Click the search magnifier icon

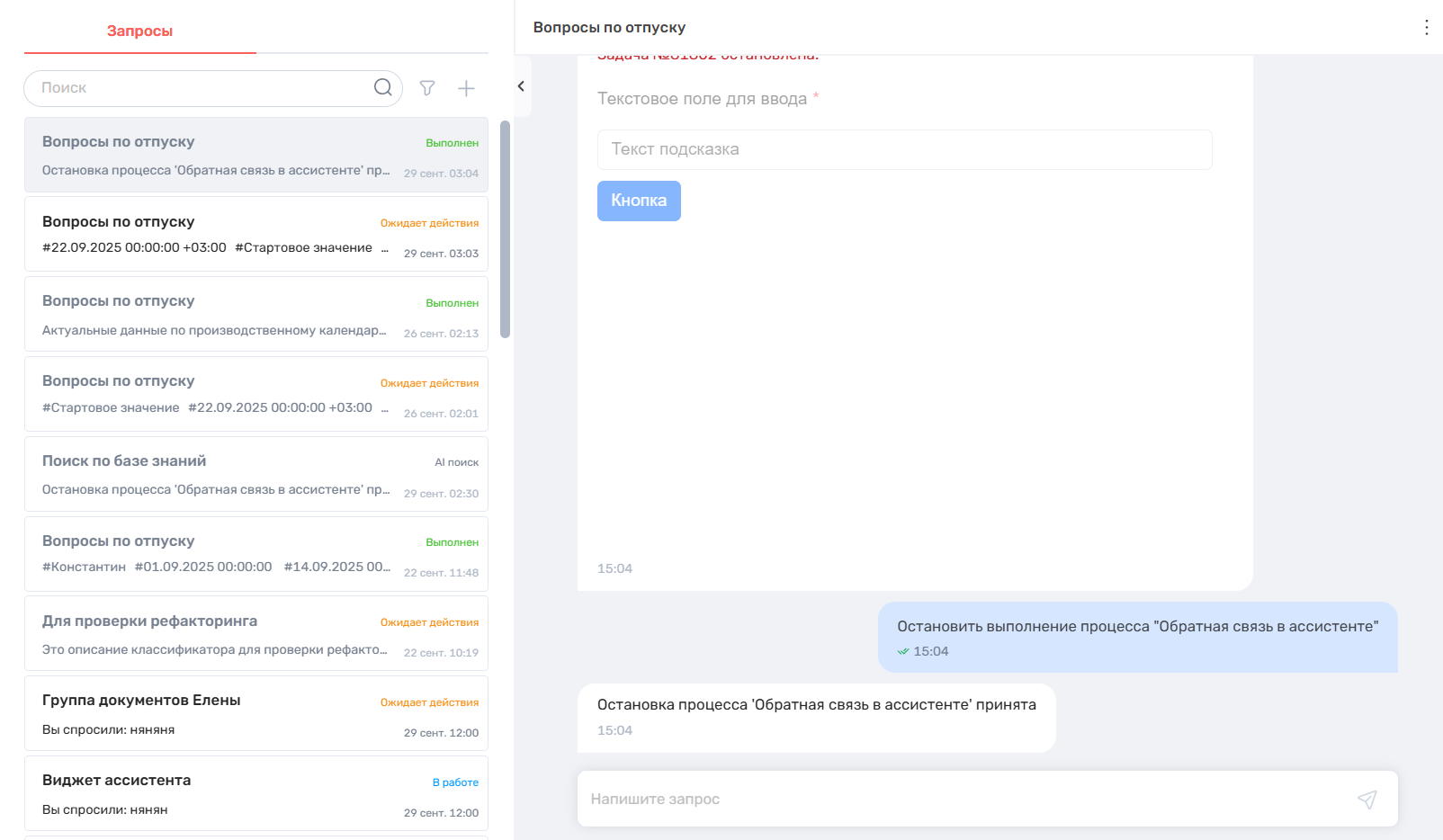(382, 87)
